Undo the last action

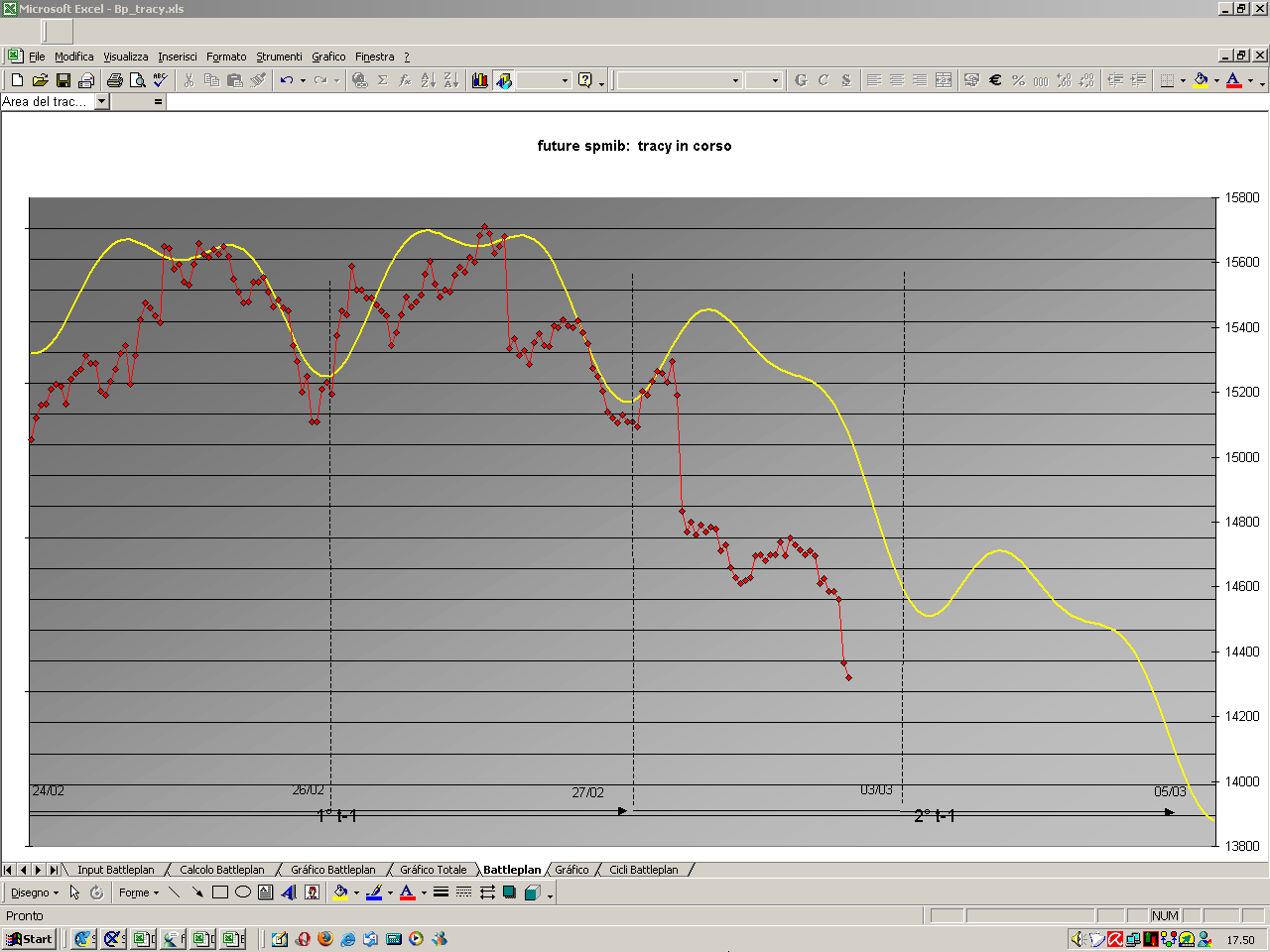point(286,80)
